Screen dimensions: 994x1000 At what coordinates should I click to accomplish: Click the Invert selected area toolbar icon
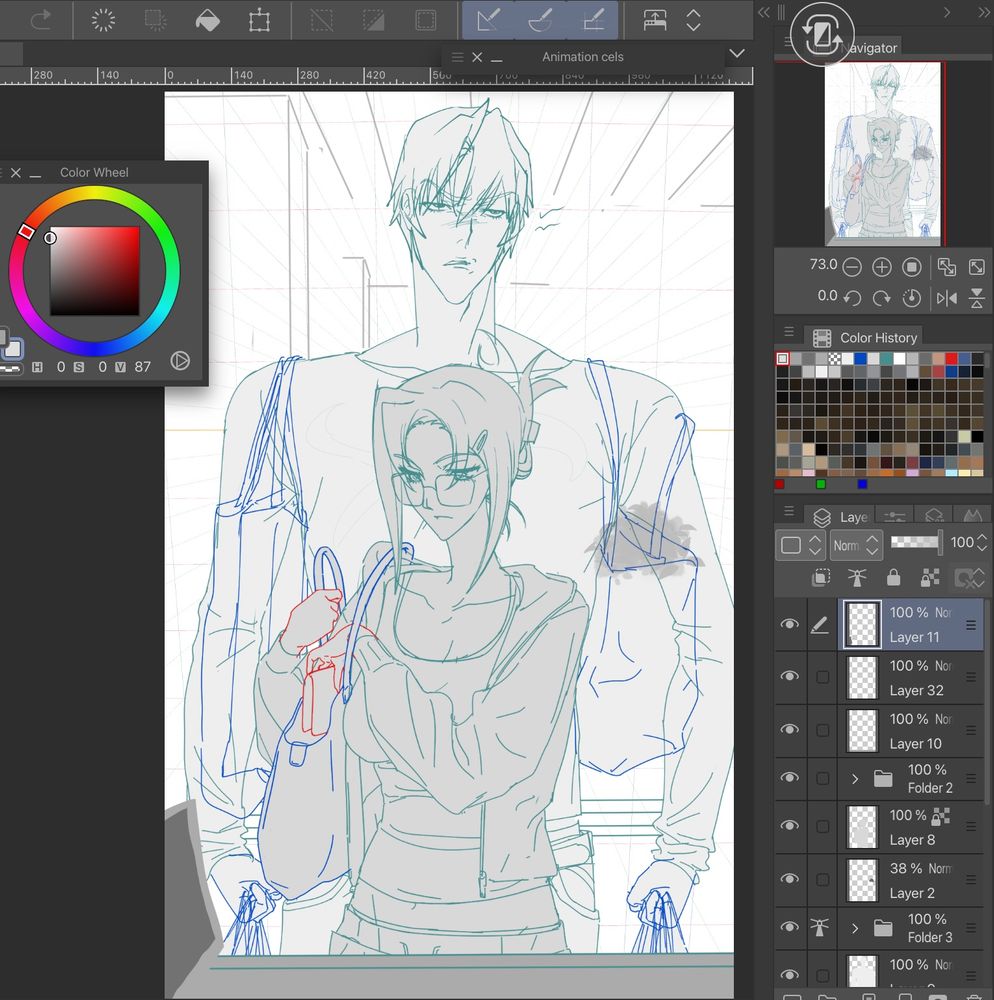(x=374, y=20)
